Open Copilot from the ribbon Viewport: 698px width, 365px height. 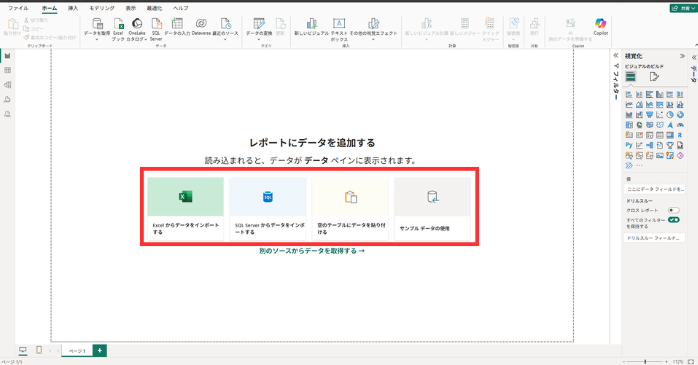click(x=601, y=27)
